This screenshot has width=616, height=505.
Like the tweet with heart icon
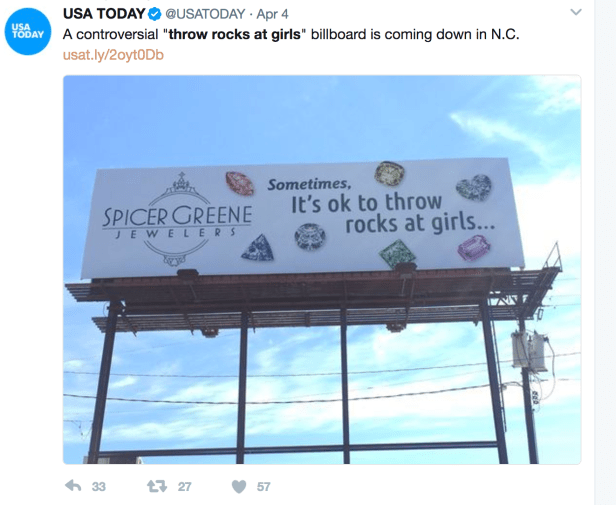(x=239, y=487)
